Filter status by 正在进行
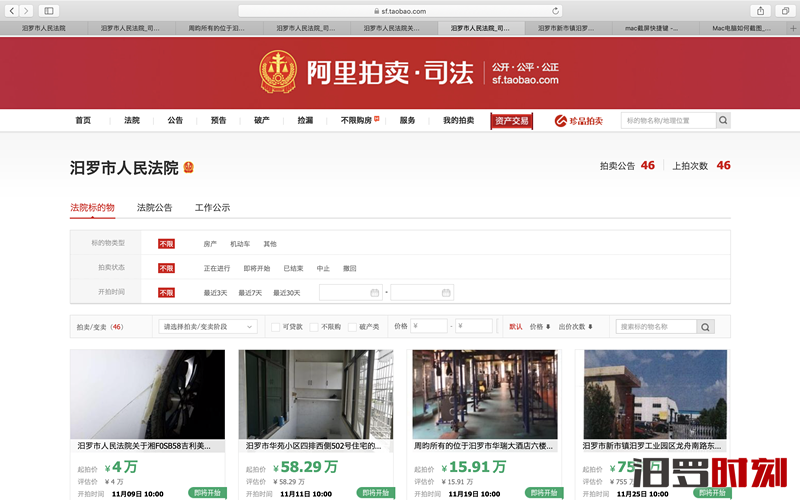The image size is (800, 500). pyautogui.click(x=217, y=268)
